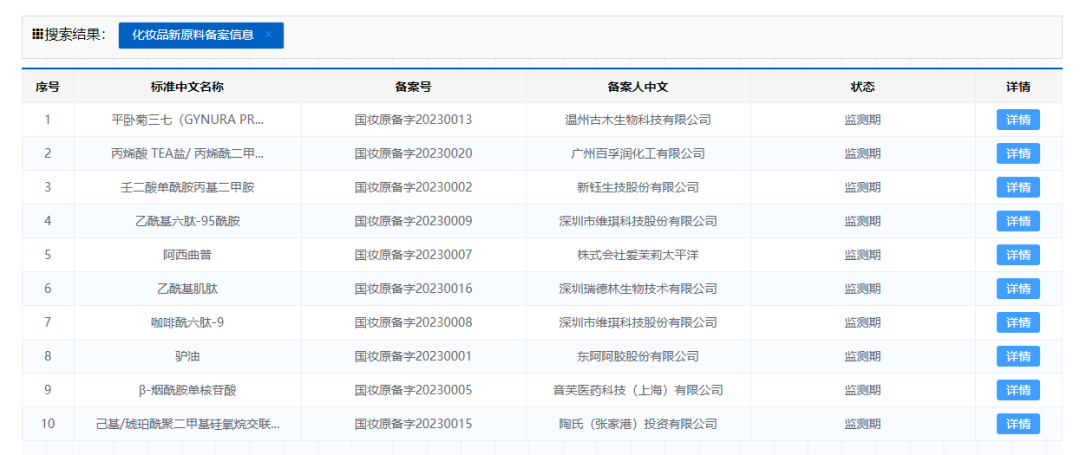Select name cell 阿西曲普
The image size is (1080, 455).
(187, 255)
